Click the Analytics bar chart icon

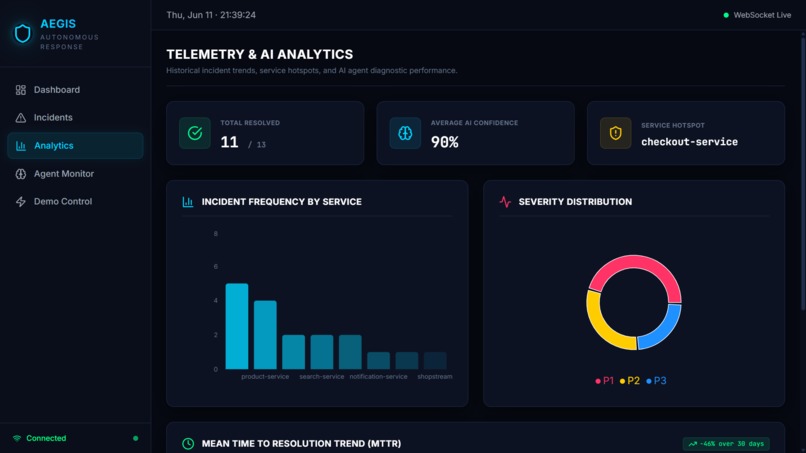tap(21, 146)
